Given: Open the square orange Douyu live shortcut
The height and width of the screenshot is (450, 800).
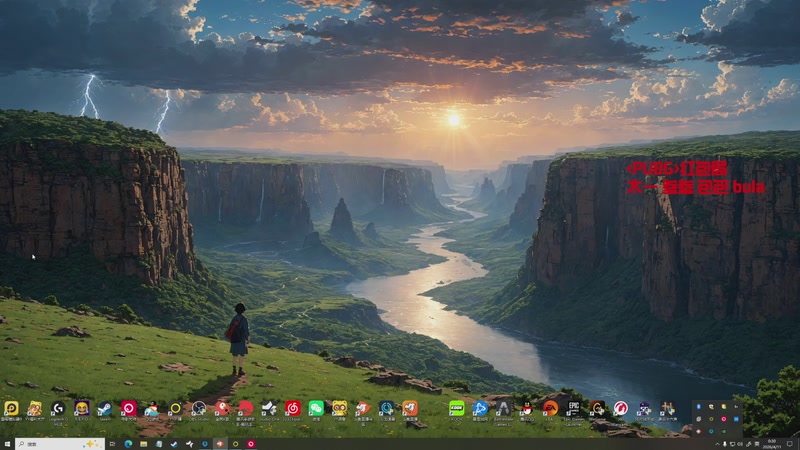Looking at the screenshot, I should (410, 408).
